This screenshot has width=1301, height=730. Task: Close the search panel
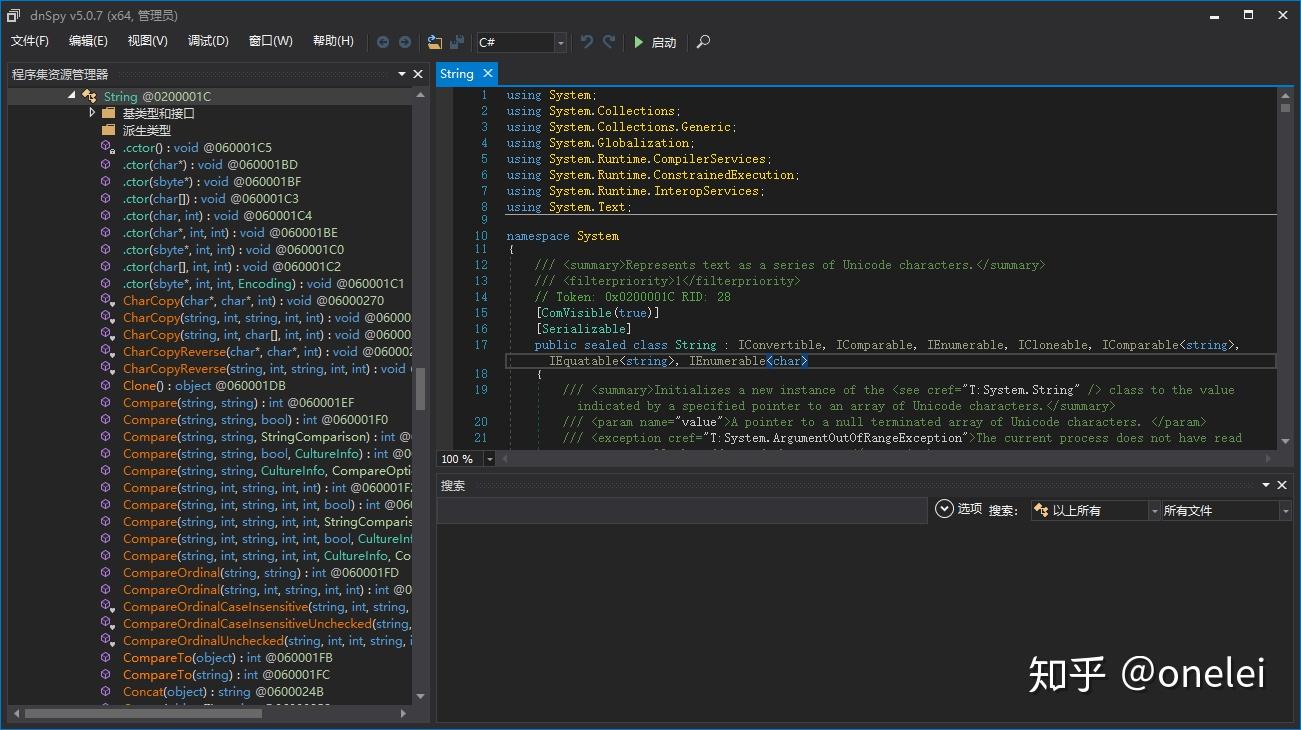coord(1283,485)
